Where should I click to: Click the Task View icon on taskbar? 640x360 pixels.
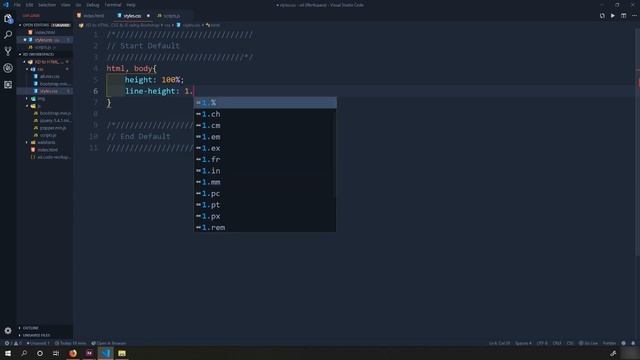(56, 353)
